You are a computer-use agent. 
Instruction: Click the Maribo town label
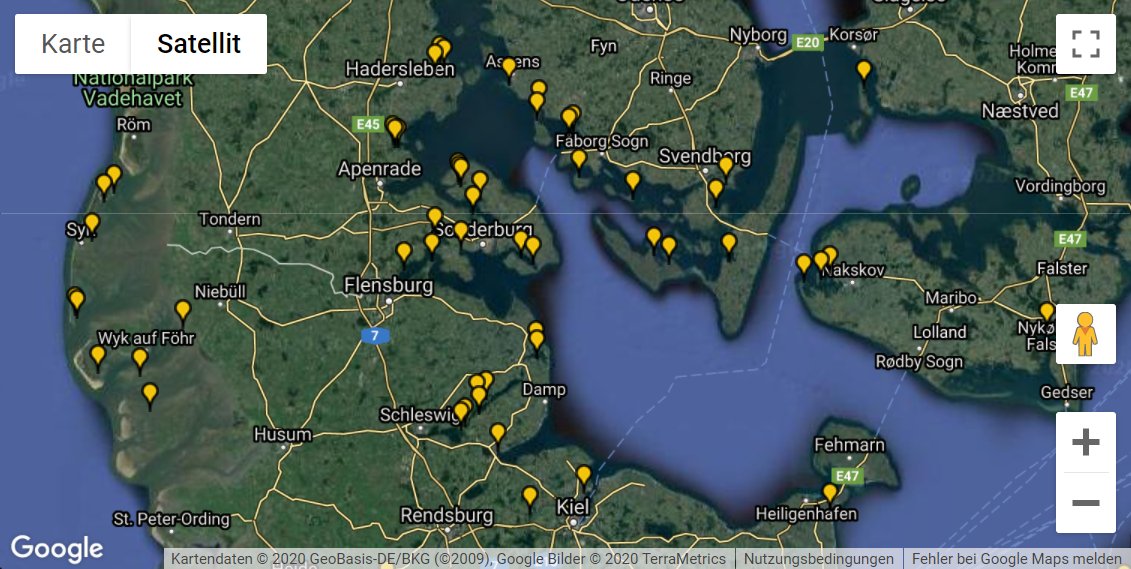951,298
